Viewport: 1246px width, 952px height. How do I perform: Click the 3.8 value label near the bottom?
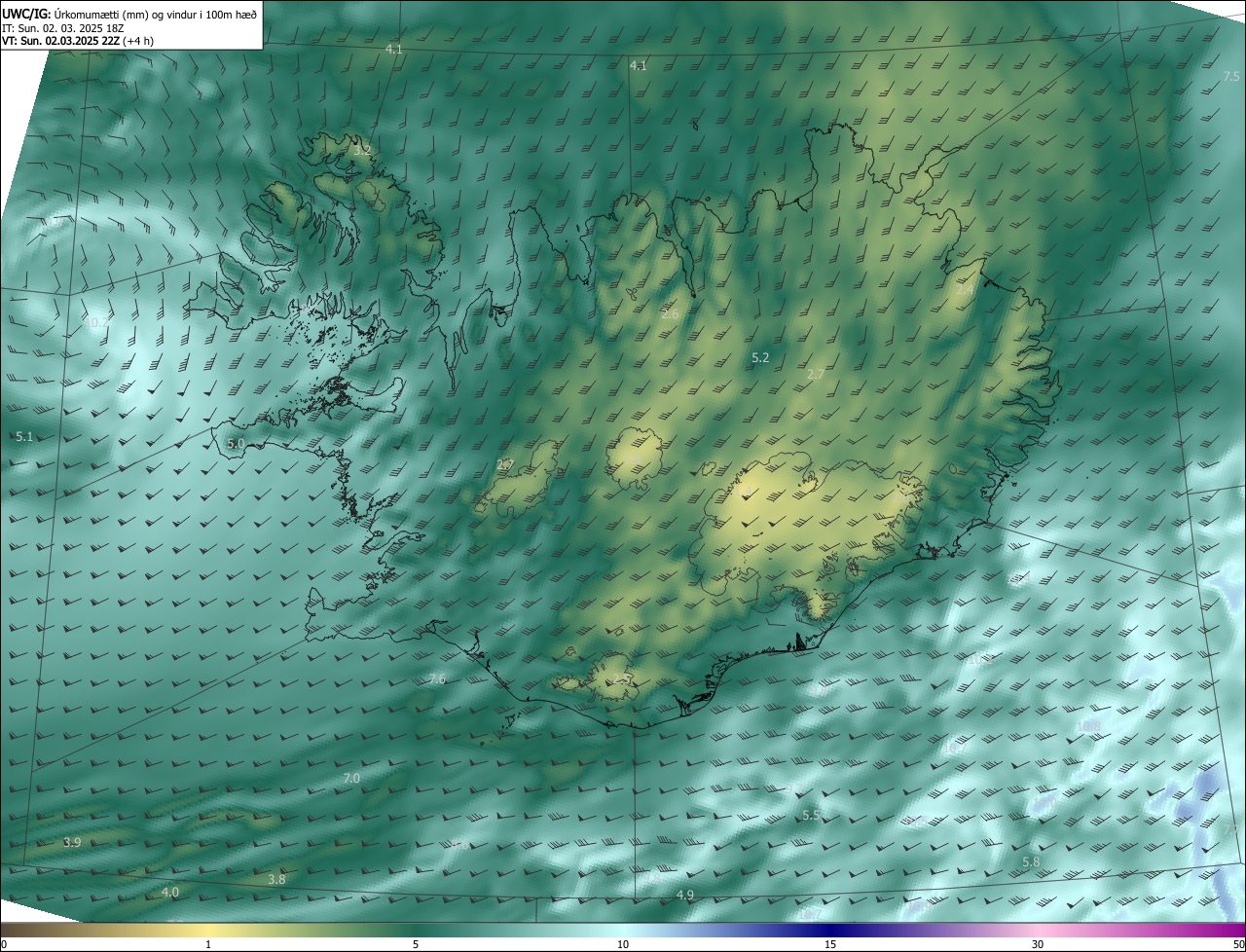click(x=276, y=880)
